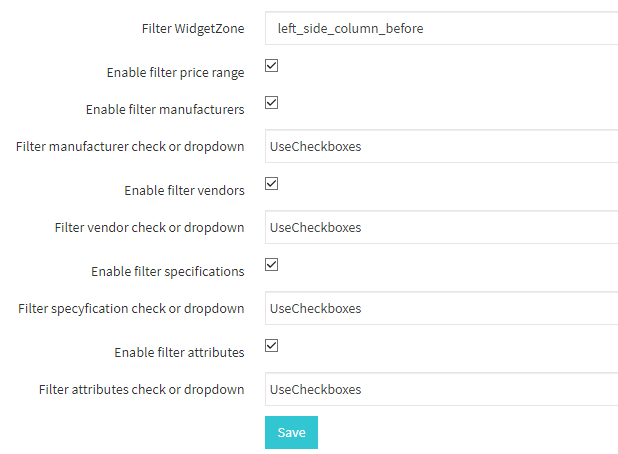This screenshot has height=454, width=618.
Task: Disable the Enable filter vendors checkbox
Action: [272, 184]
